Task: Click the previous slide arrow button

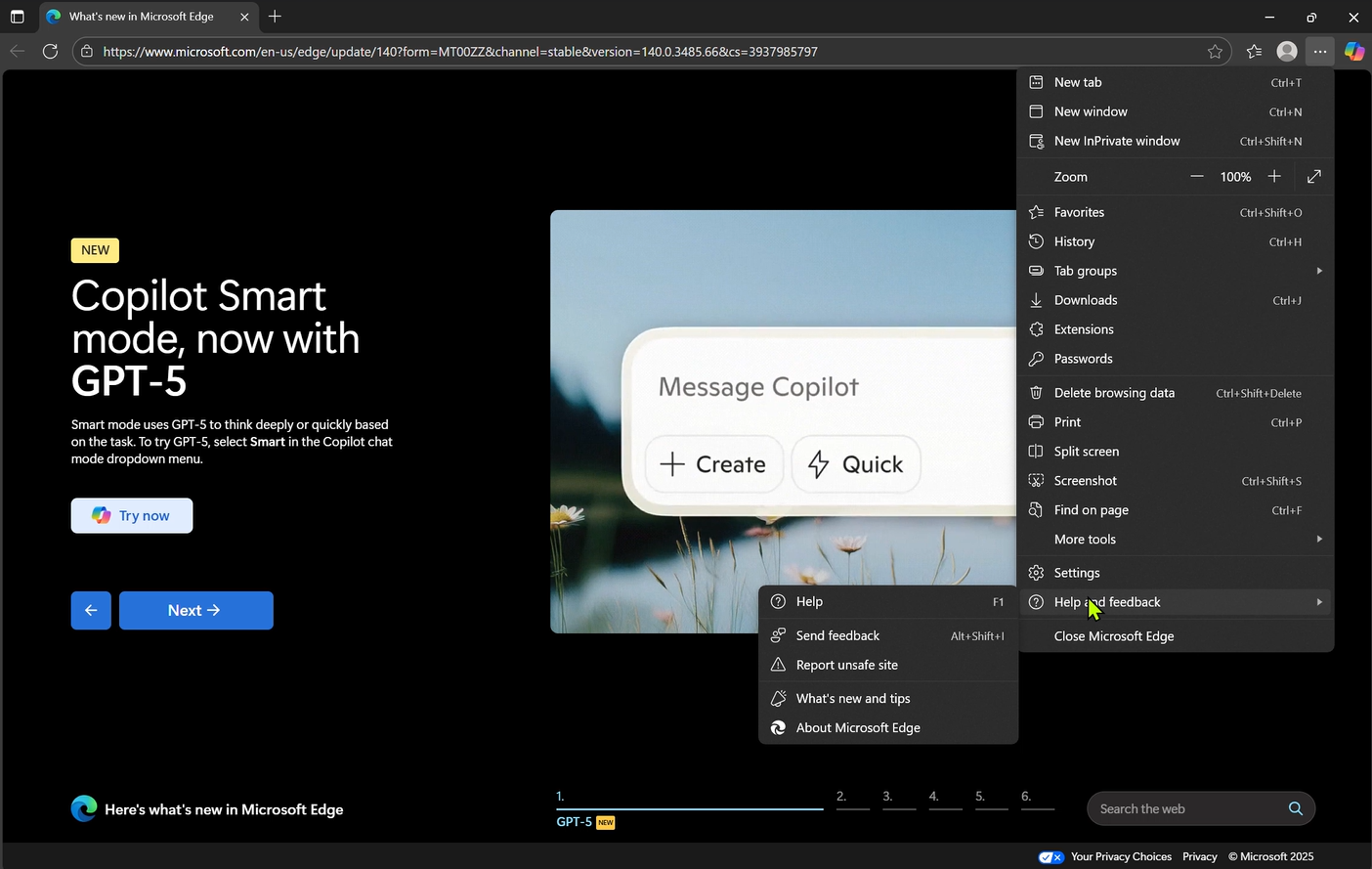Action: tap(91, 610)
